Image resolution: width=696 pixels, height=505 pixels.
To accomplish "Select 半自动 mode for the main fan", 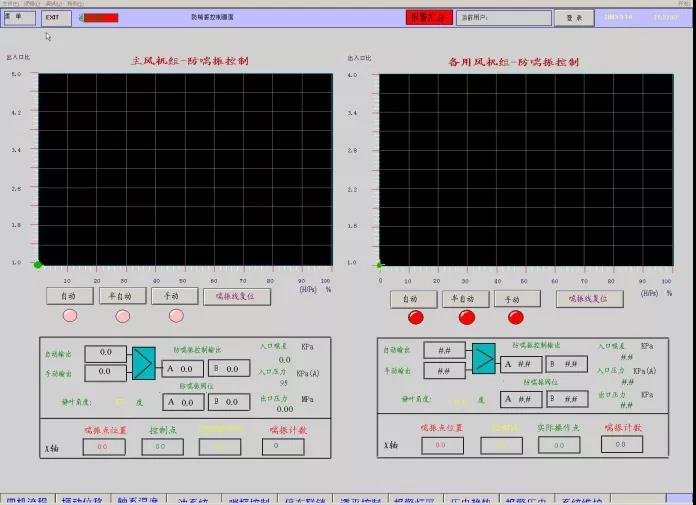I will 121,296.
